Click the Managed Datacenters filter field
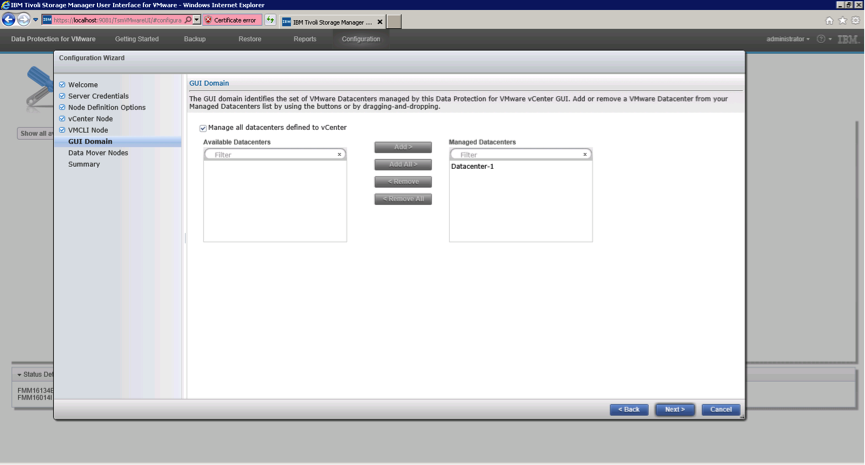This screenshot has height=465, width=865. 520,154
